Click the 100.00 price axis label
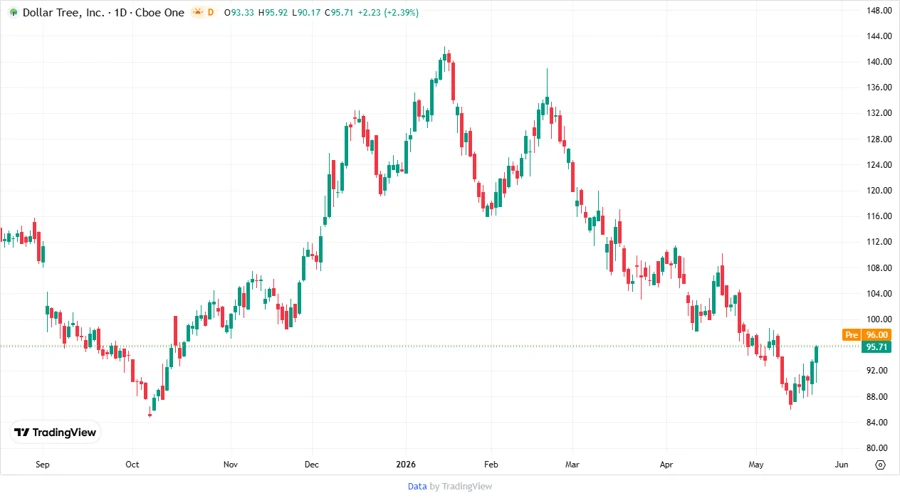 coord(879,320)
